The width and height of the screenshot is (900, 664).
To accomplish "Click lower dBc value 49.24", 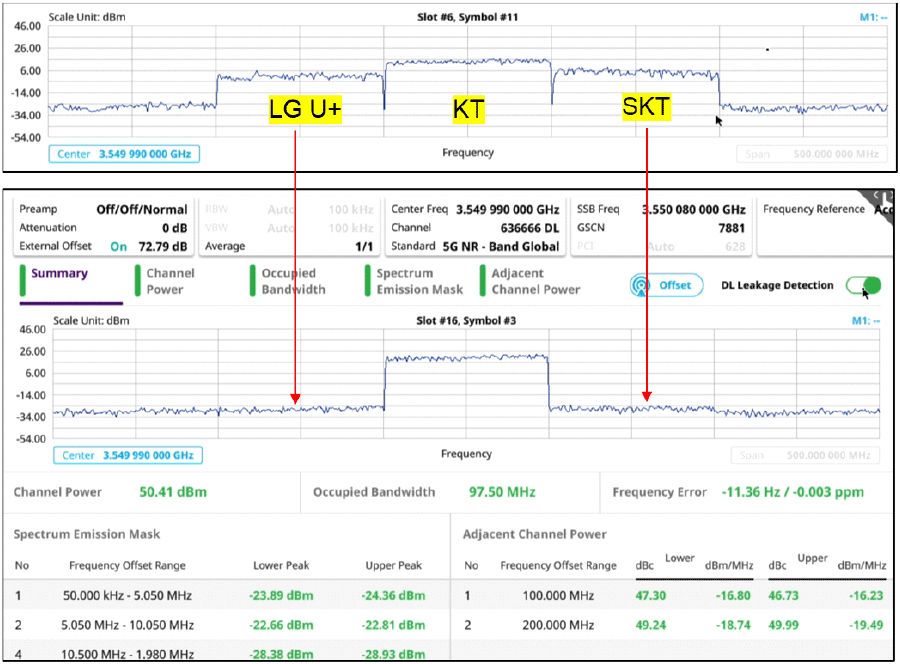I will pyautogui.click(x=650, y=624).
